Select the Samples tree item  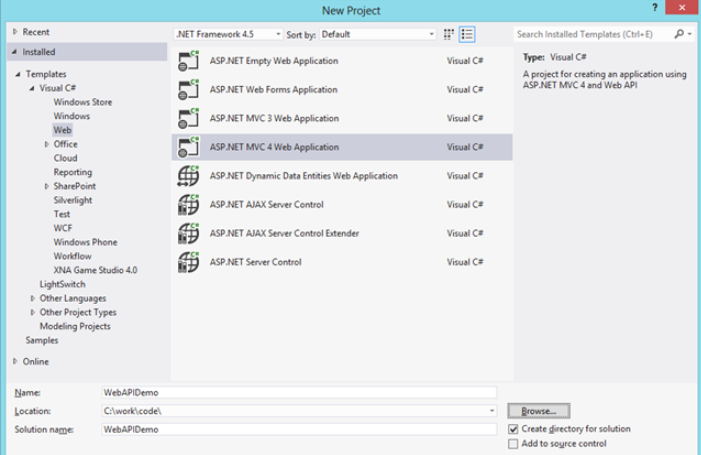(x=42, y=340)
